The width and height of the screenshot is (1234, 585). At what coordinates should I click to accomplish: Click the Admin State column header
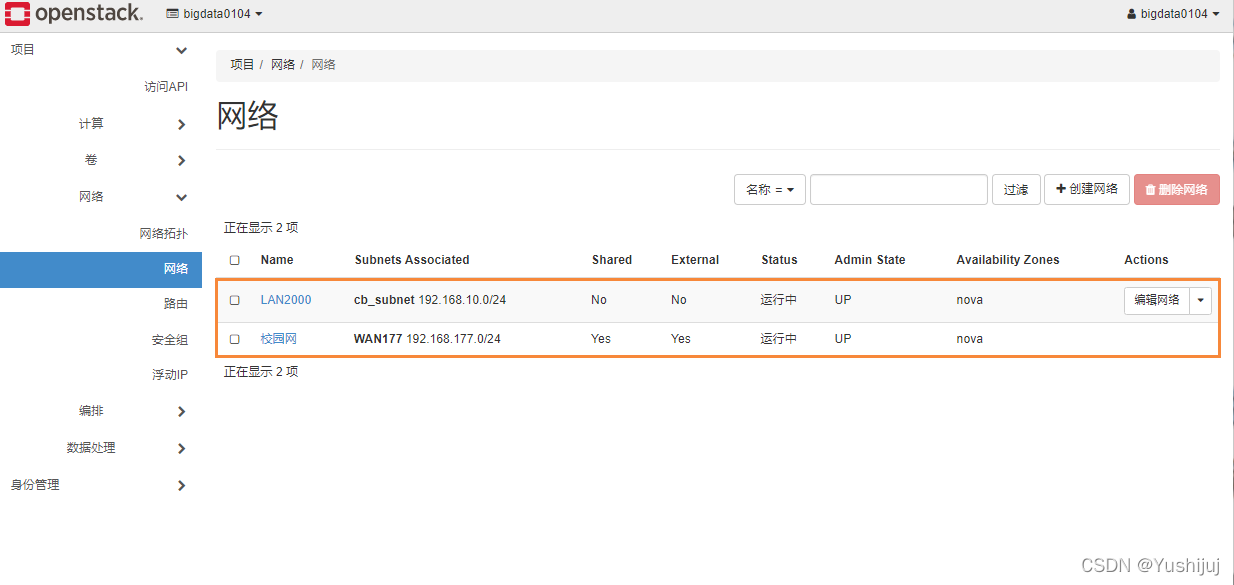pos(870,260)
